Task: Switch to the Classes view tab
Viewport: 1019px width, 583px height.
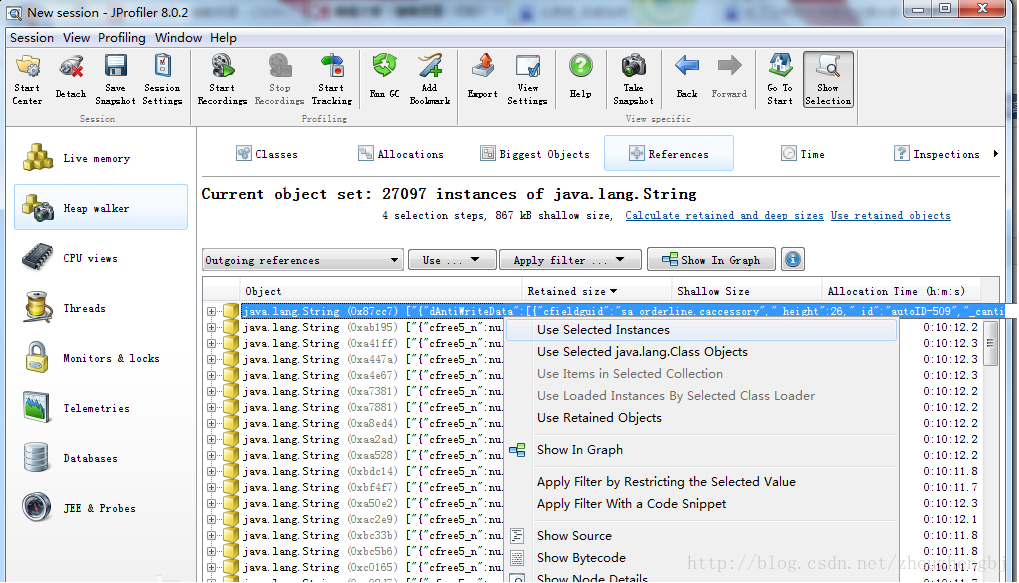Action: (266, 154)
